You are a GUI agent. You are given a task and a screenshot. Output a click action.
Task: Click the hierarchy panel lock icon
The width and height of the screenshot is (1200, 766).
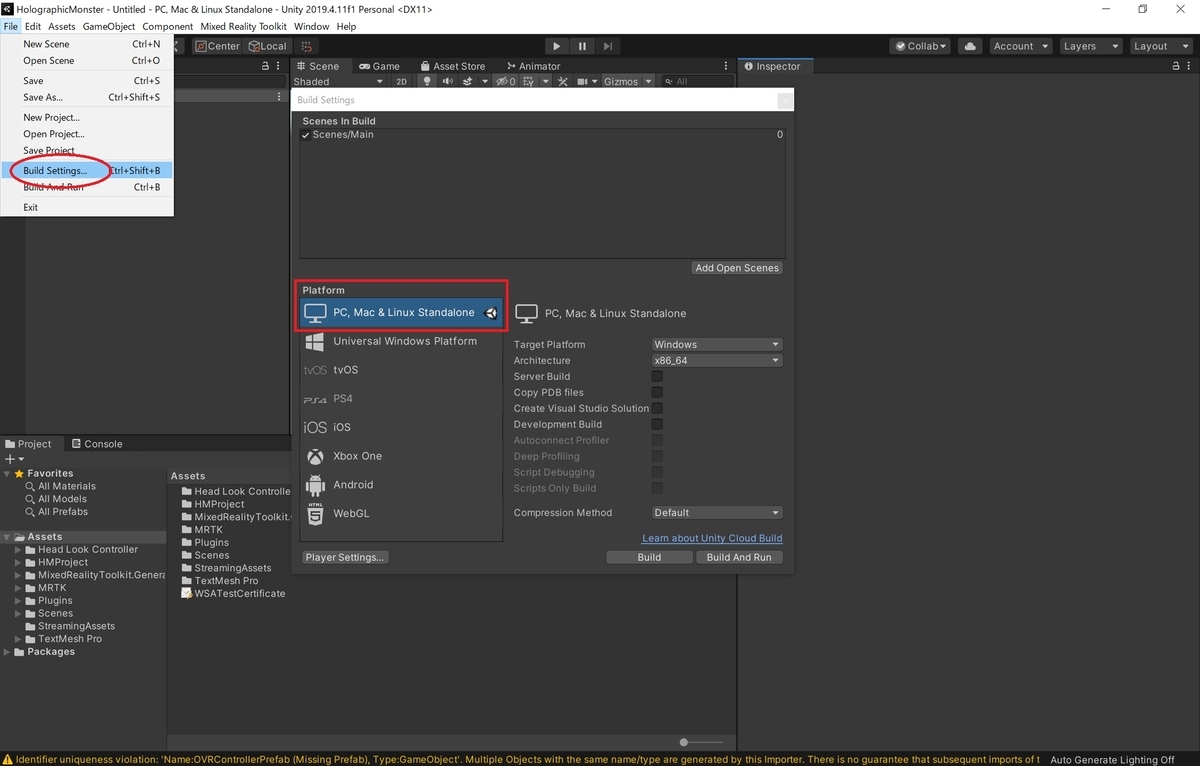tap(265, 66)
